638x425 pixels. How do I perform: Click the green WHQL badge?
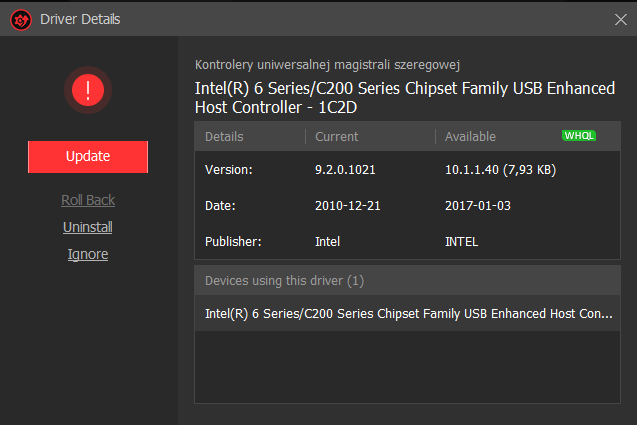(579, 135)
